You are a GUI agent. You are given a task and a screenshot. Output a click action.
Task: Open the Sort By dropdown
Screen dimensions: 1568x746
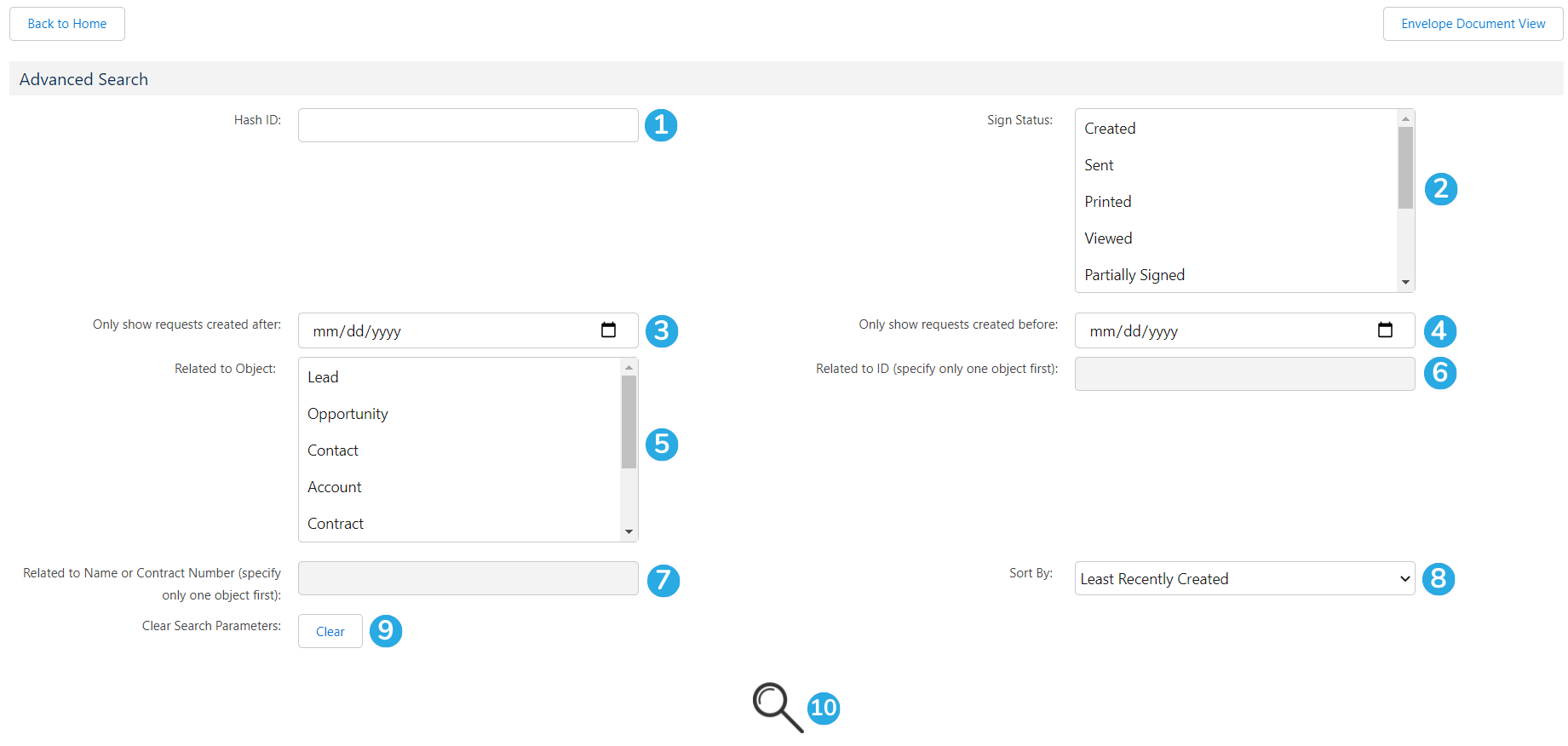1244,578
